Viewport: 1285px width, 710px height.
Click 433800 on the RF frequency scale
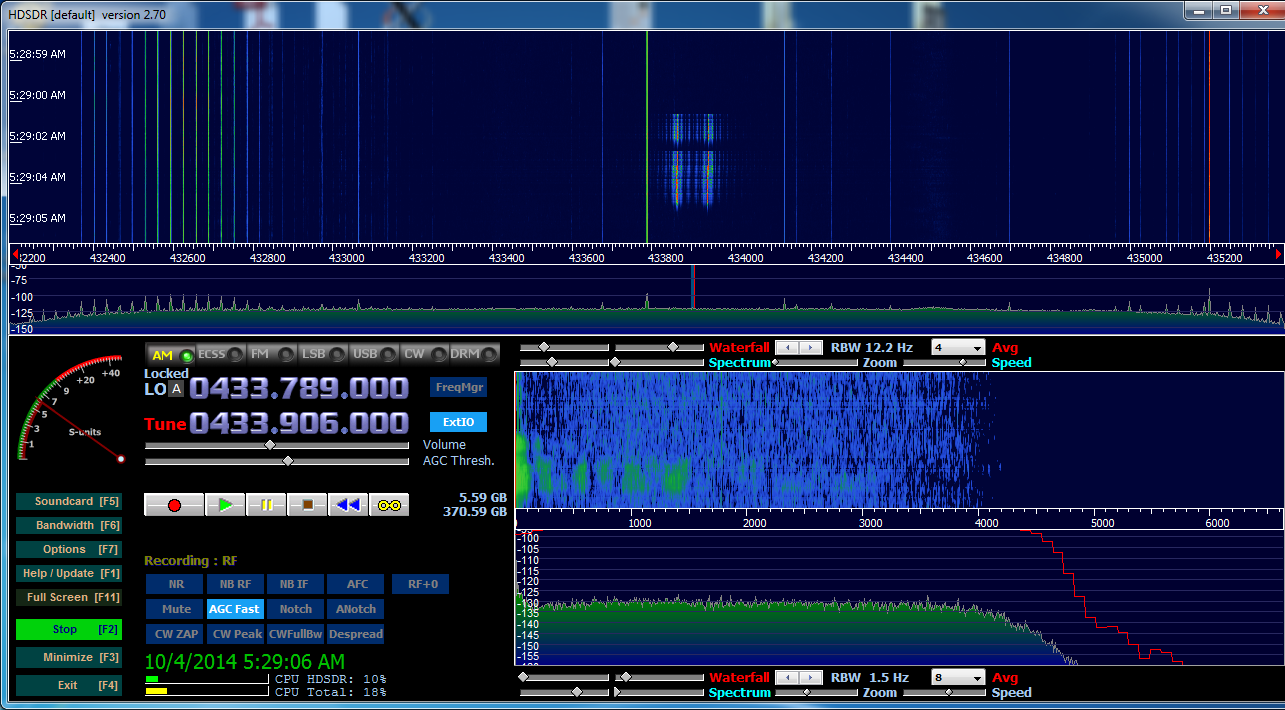coord(666,257)
